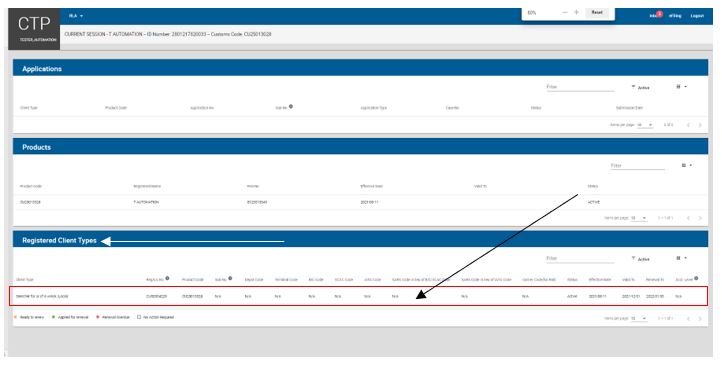Click the No Action Required legend checkbox
The image size is (722, 366).
[139, 317]
